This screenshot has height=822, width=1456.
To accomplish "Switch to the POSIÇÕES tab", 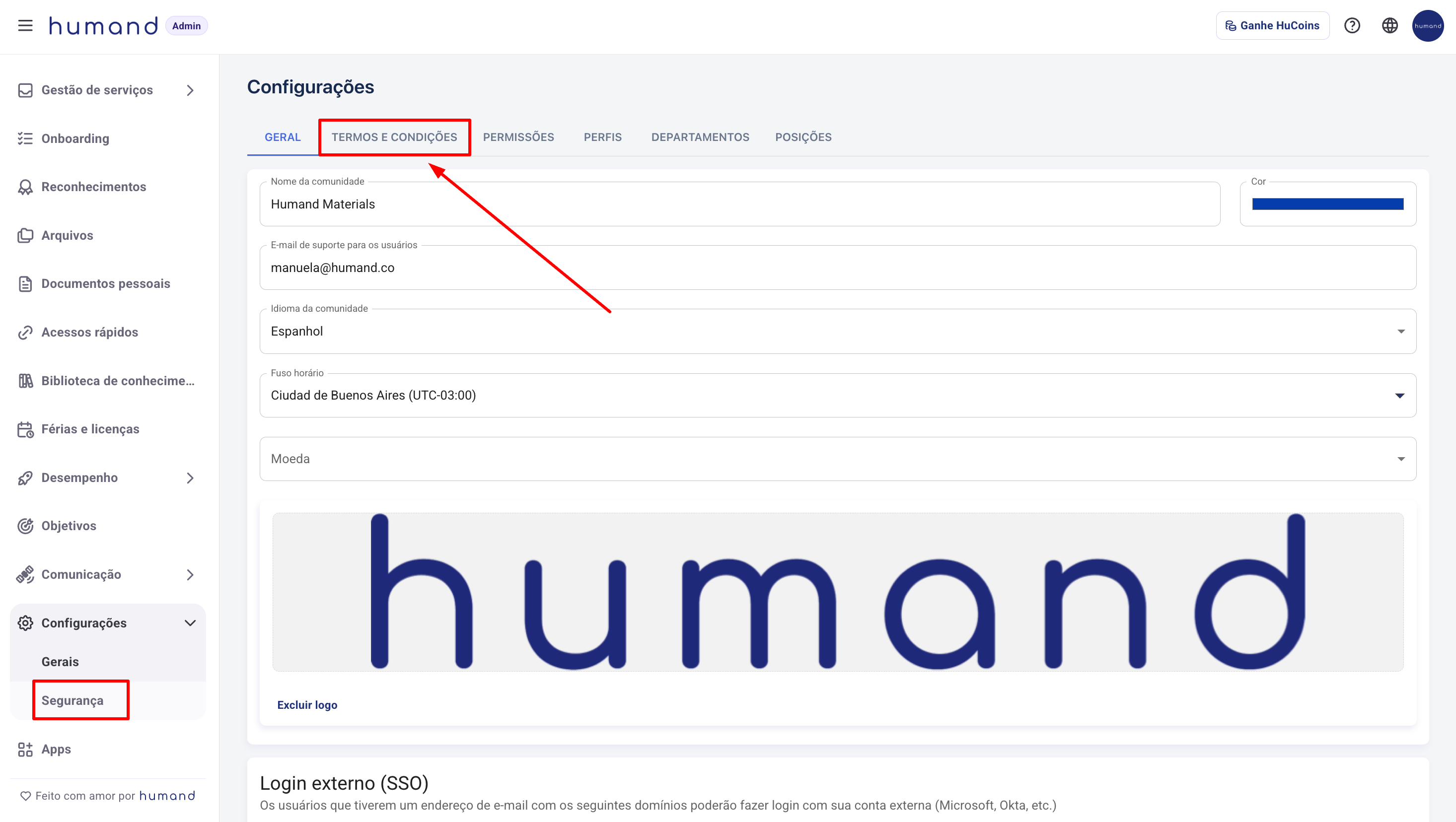I will pos(803,137).
